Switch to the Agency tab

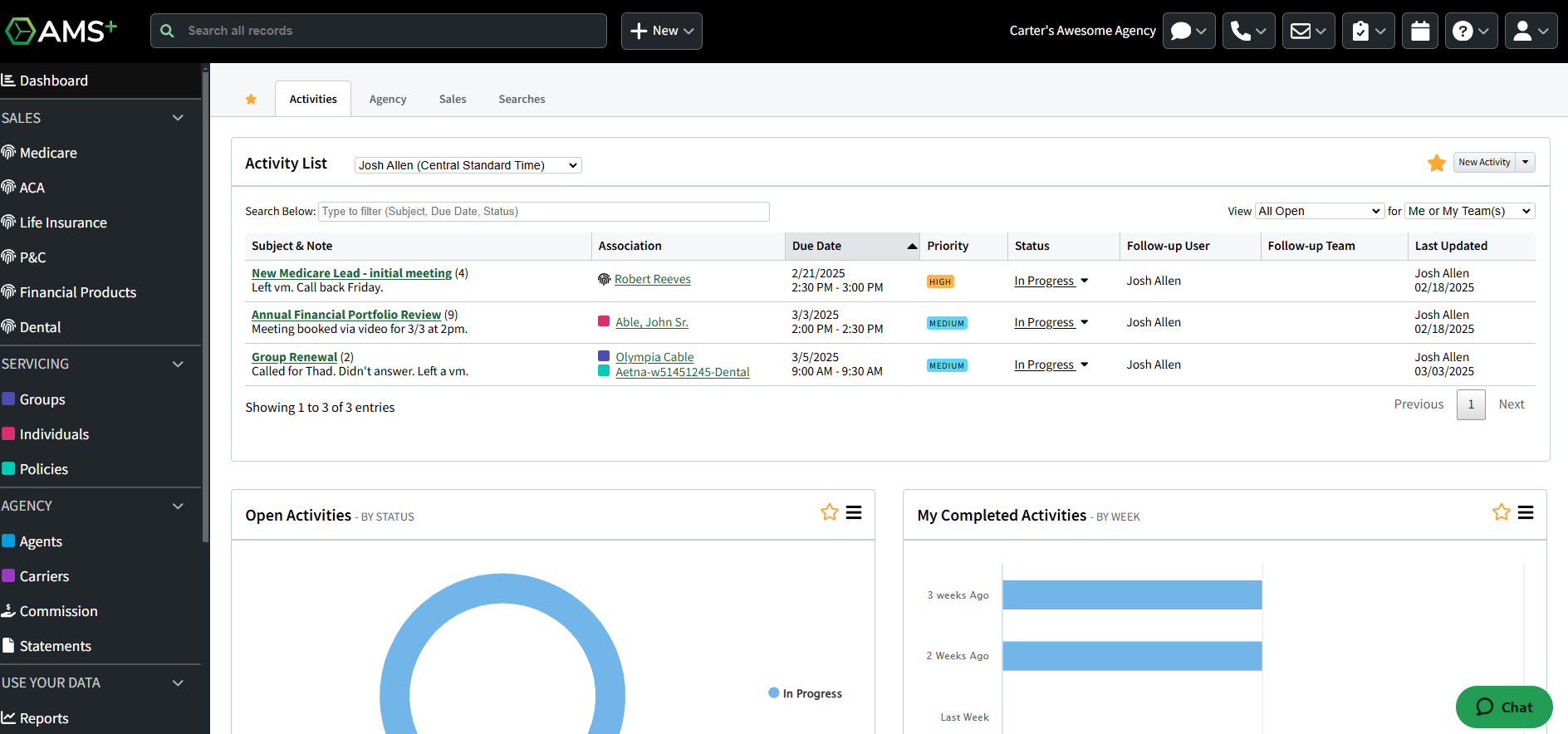point(388,99)
